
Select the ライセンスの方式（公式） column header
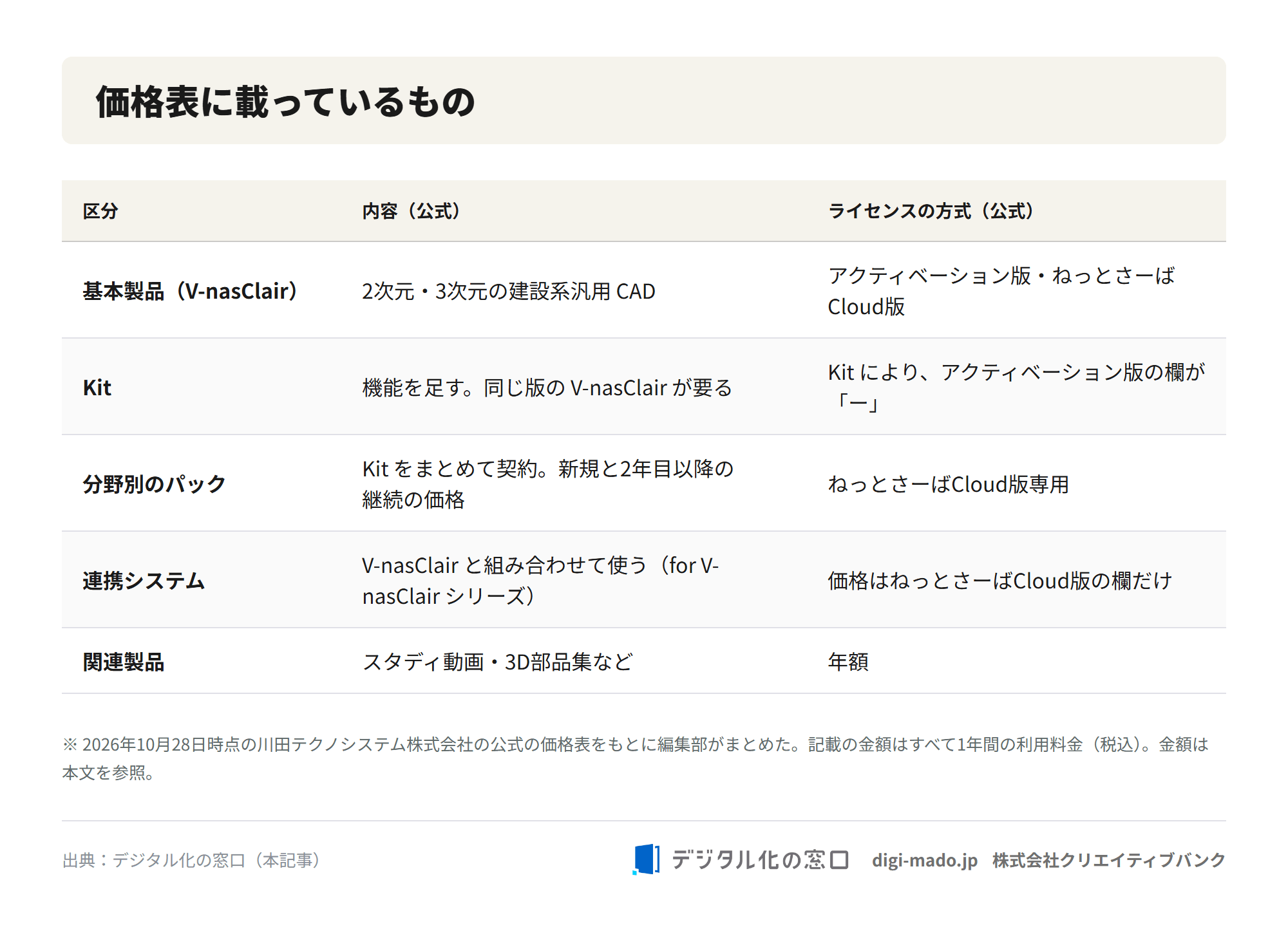(932, 211)
